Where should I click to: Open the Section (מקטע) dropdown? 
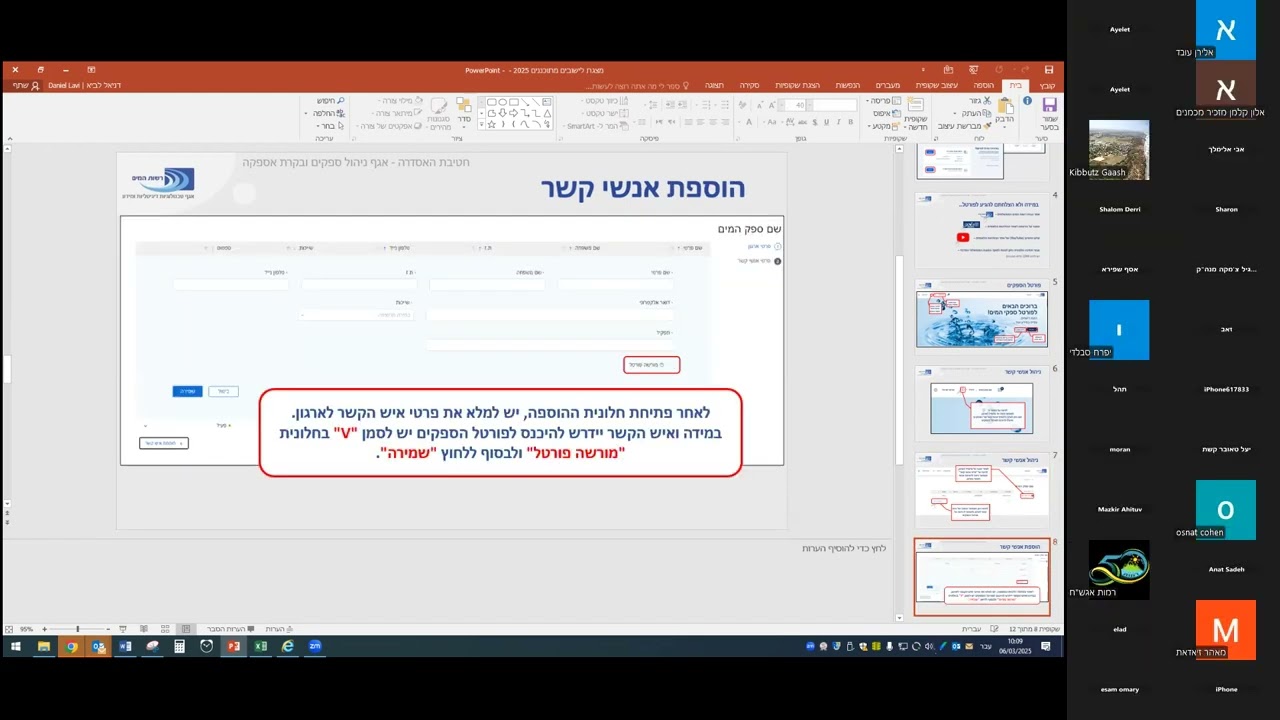(x=884, y=126)
